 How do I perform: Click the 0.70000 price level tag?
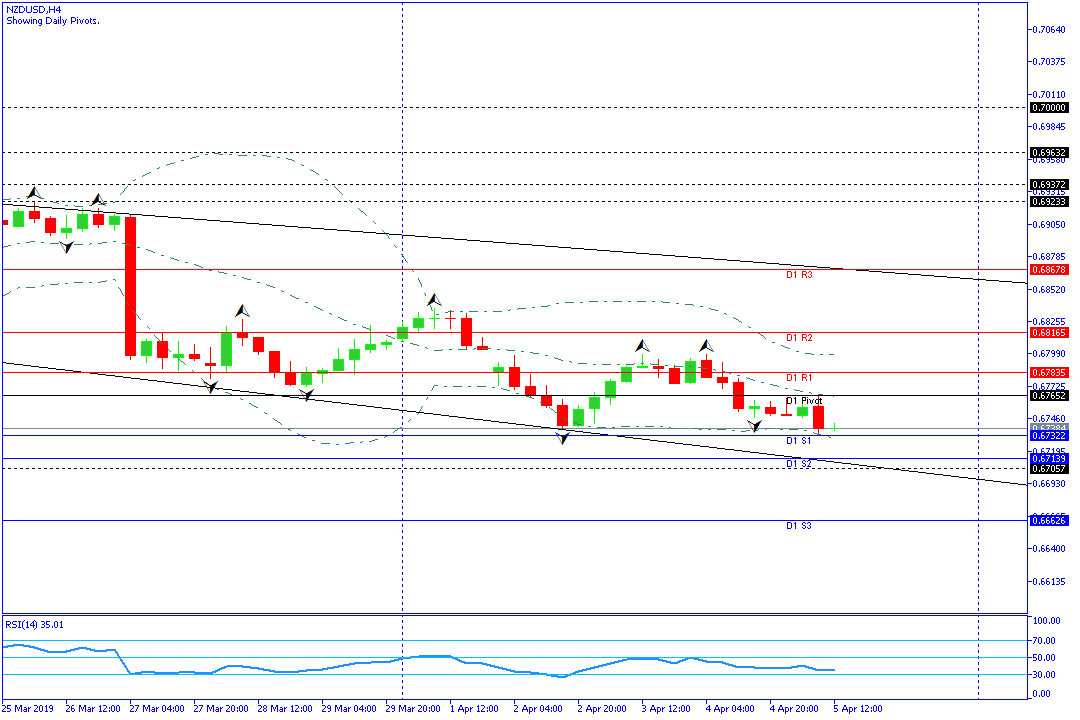pos(1049,107)
